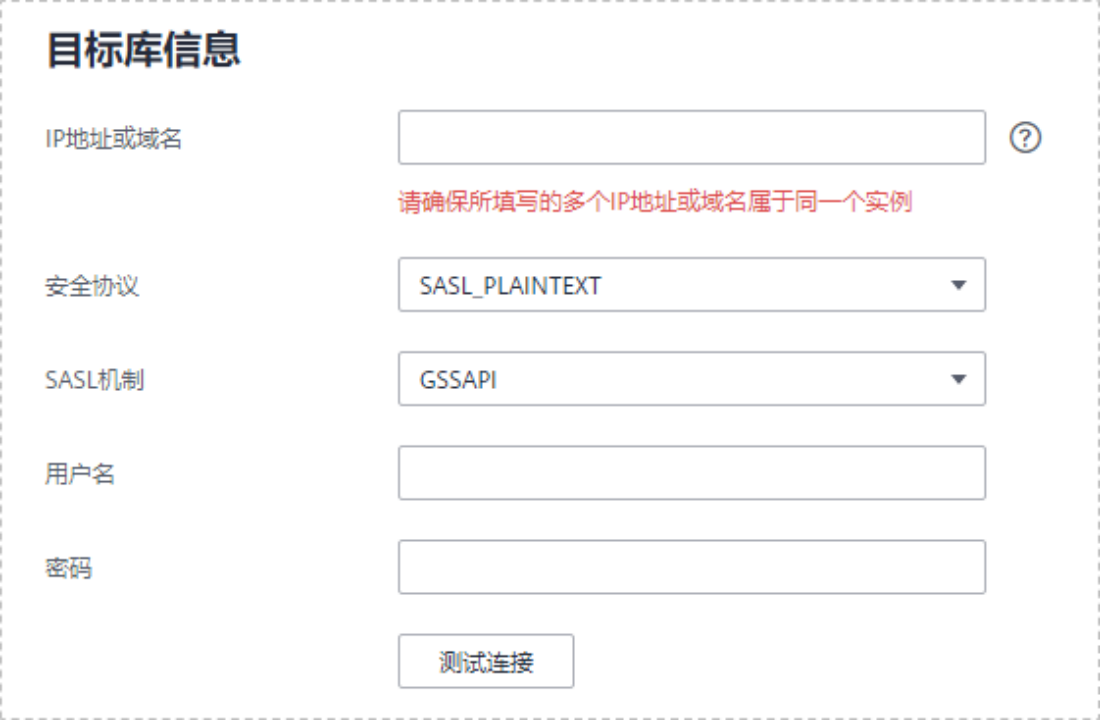Viewport: 1100px width, 720px height.
Task: Open the SASL_PLAINTEXT combo box
Action: 691,285
